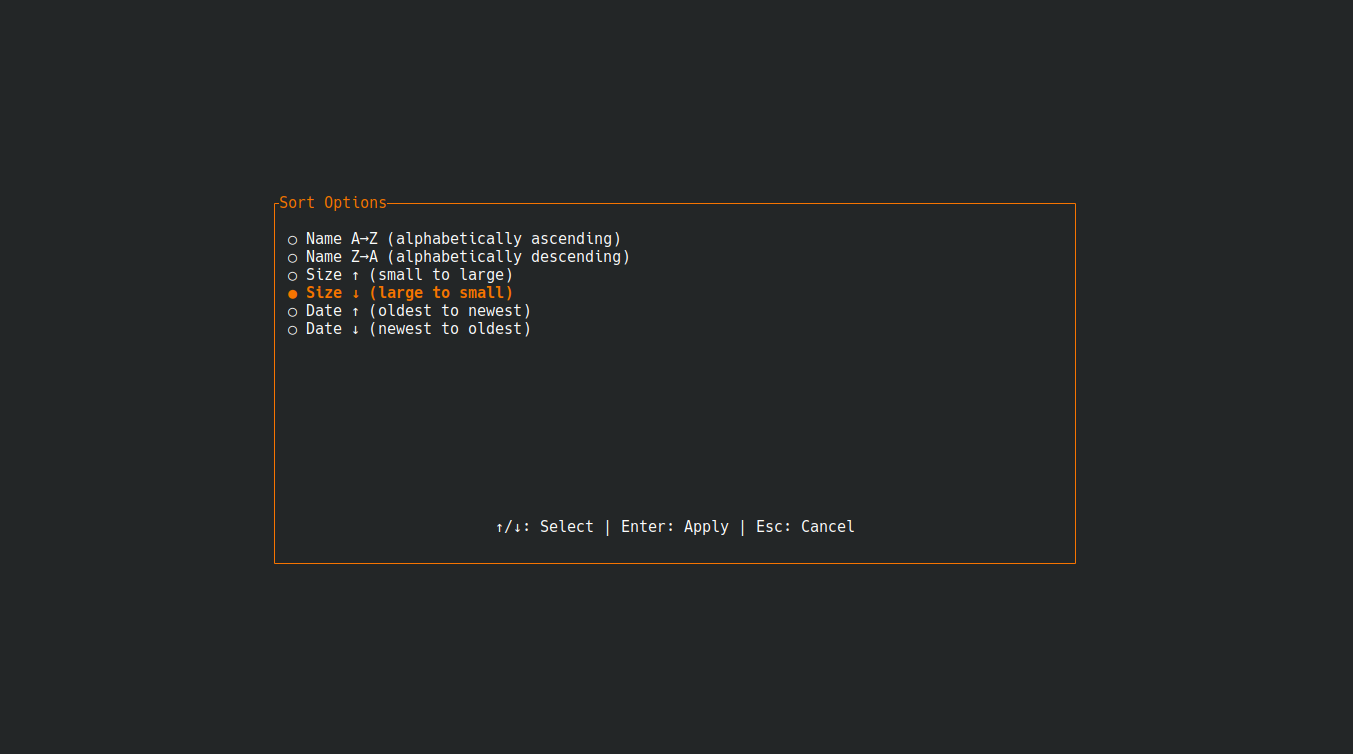Click the "Select" keyboard hint text
The width and height of the screenshot is (1353, 754).
pyautogui.click(x=567, y=526)
